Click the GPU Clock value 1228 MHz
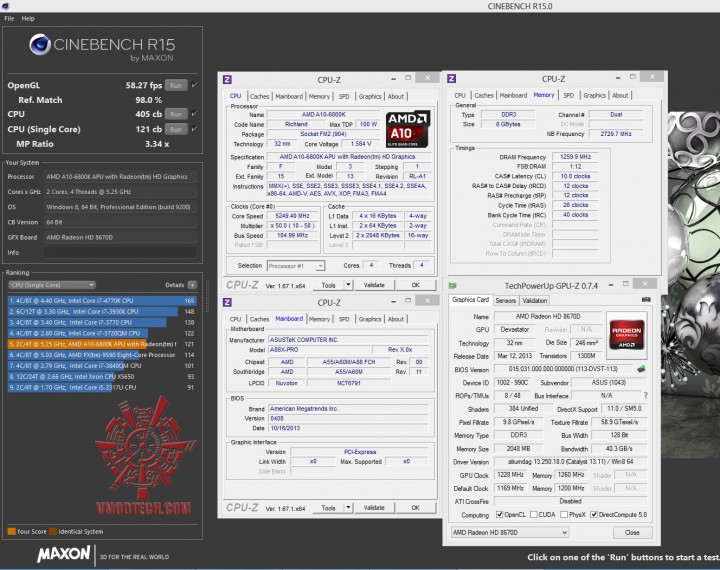This screenshot has height=570, width=720. coord(510,474)
